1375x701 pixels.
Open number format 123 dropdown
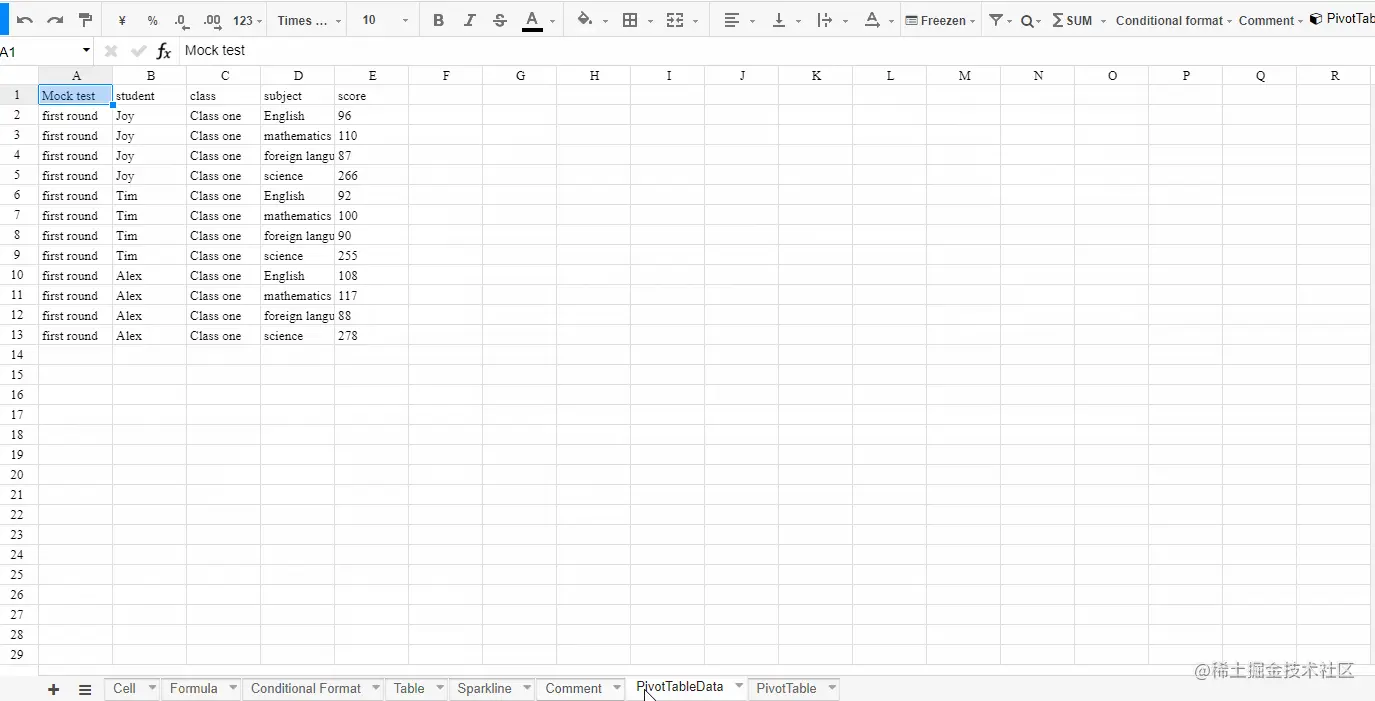pos(247,20)
